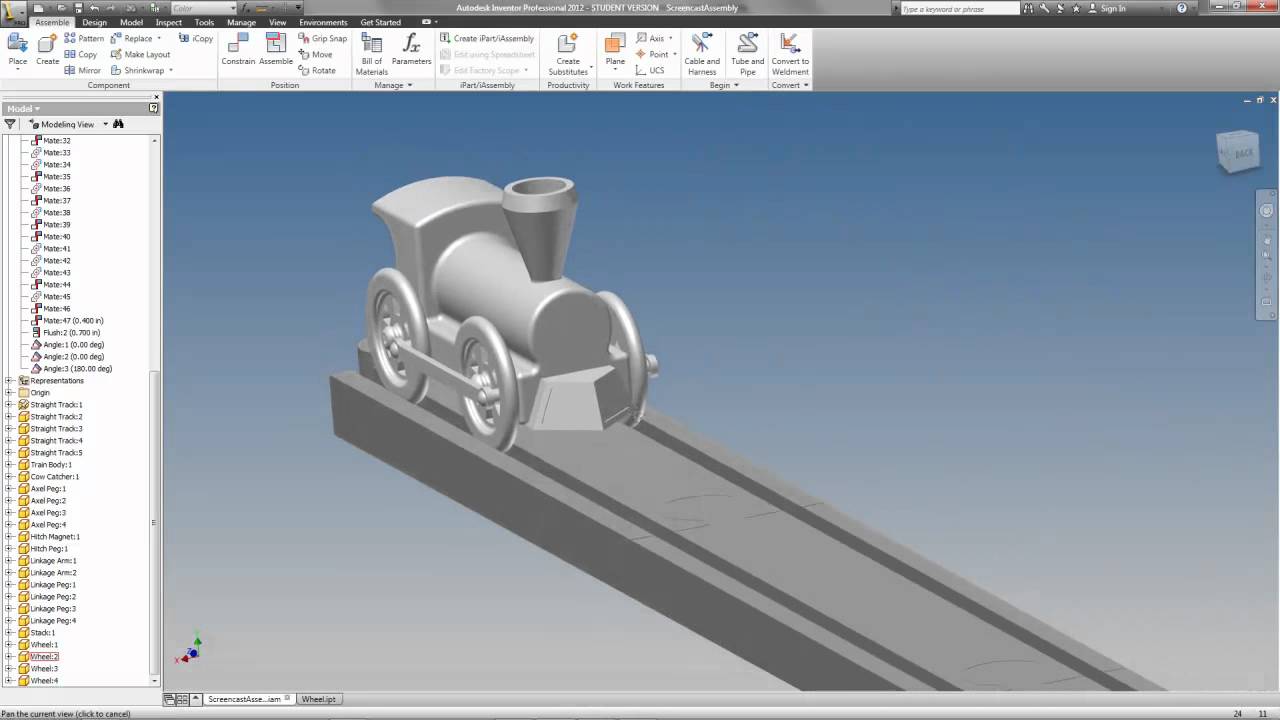Click the Create Substitutes tool
Screen dimensions: 1280x720
(568, 54)
